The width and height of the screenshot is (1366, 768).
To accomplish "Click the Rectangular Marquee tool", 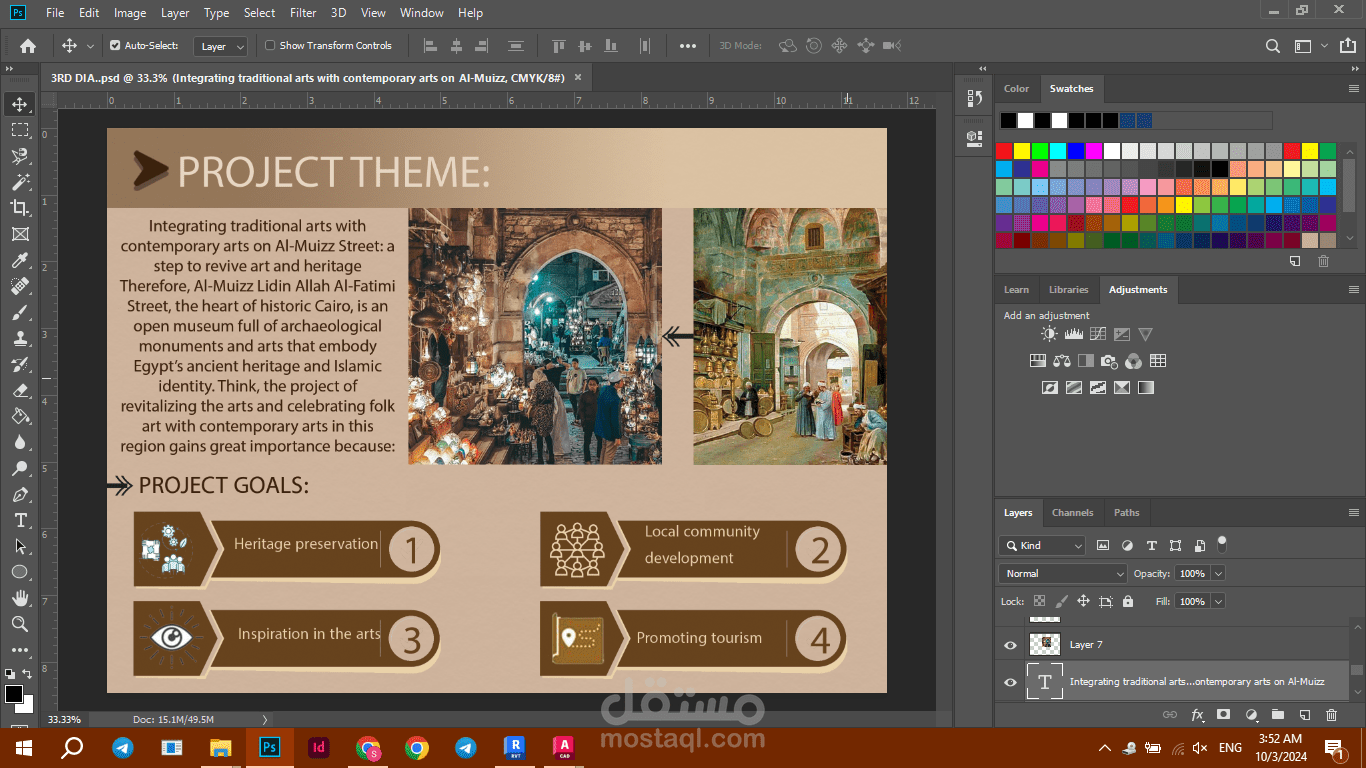I will click(x=20, y=130).
